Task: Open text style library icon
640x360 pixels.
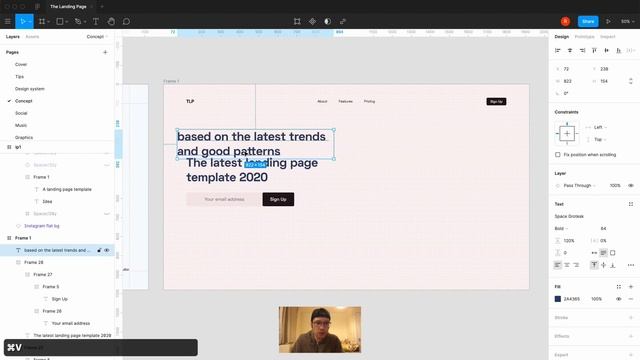Action: [631, 204]
